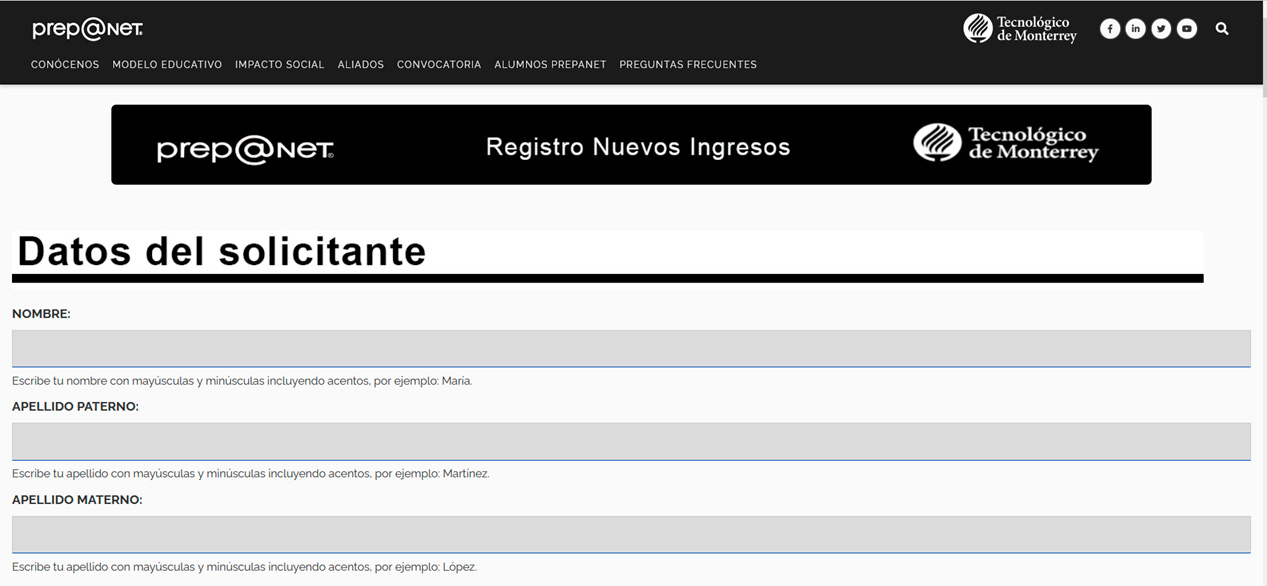This screenshot has height=586, width=1267.
Task: Click the Nombre input field
Action: pyautogui.click(x=631, y=348)
